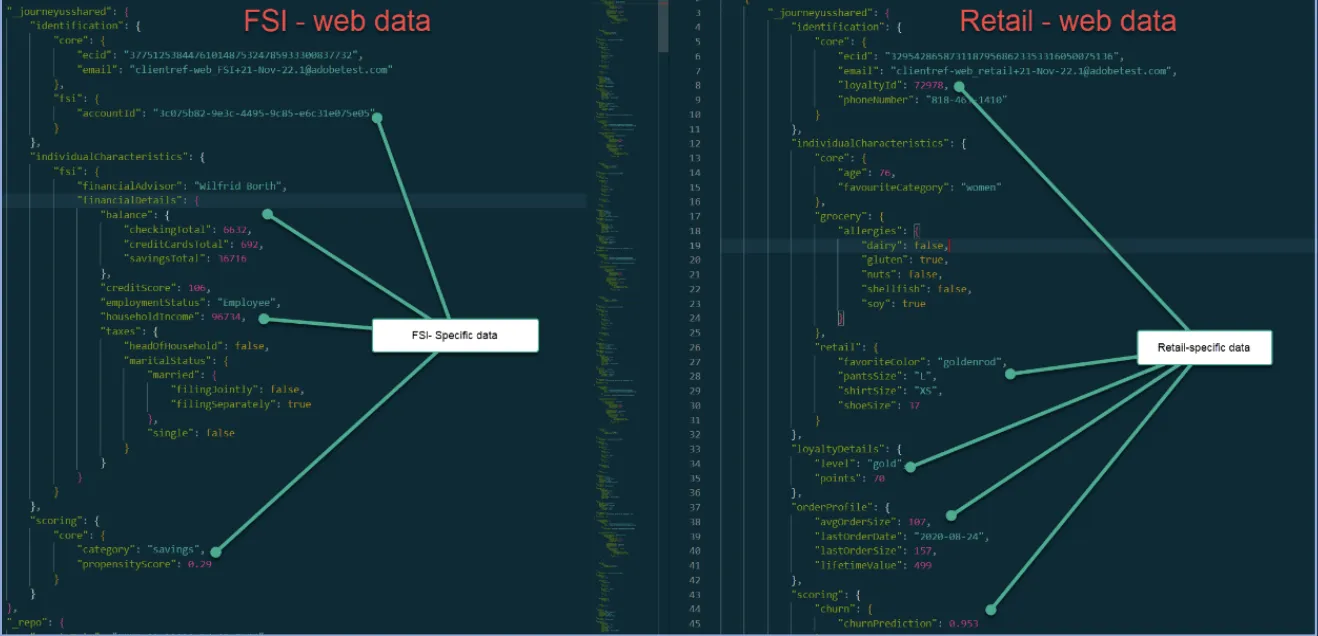Click the "favoriteColor" property
The image size is (1318, 636).
point(924,361)
